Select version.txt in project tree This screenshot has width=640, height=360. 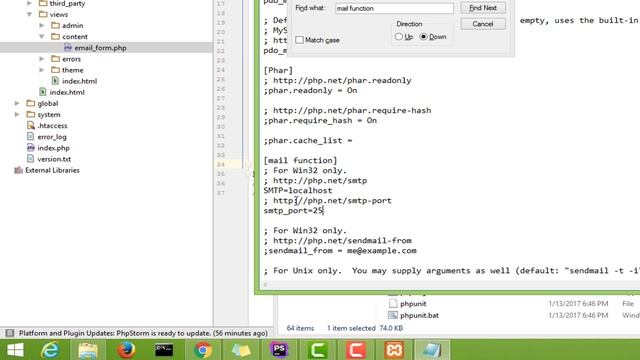[54, 159]
